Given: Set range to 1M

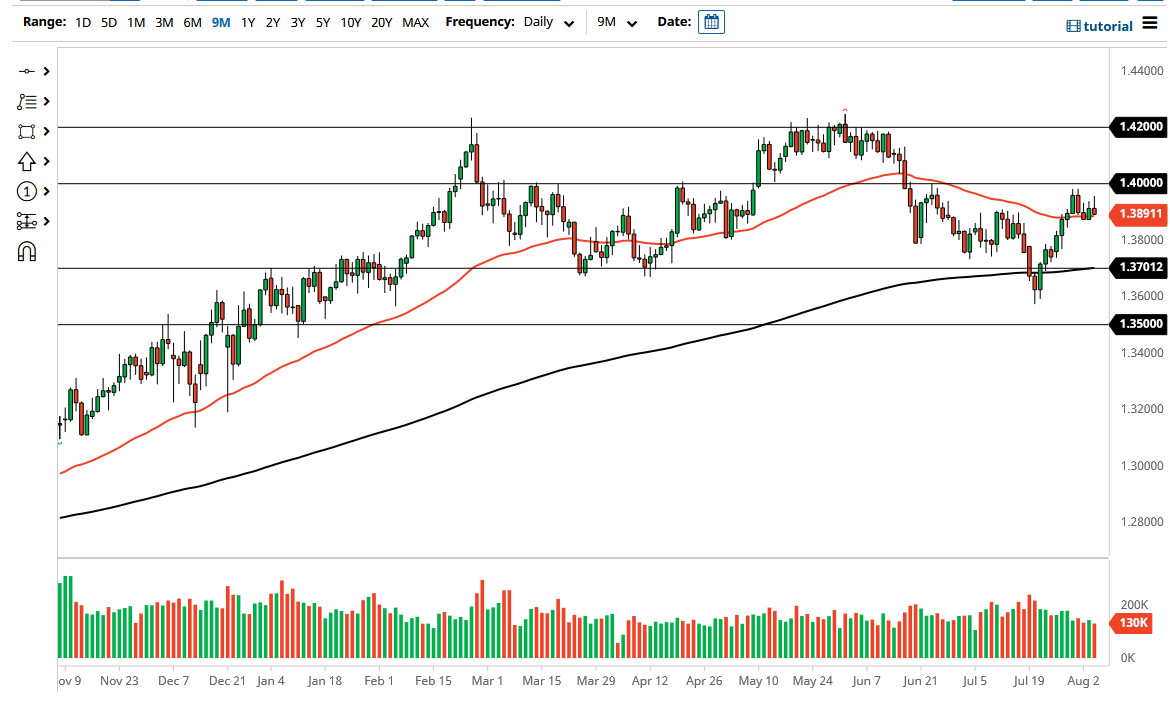Looking at the screenshot, I should click(x=136, y=22).
